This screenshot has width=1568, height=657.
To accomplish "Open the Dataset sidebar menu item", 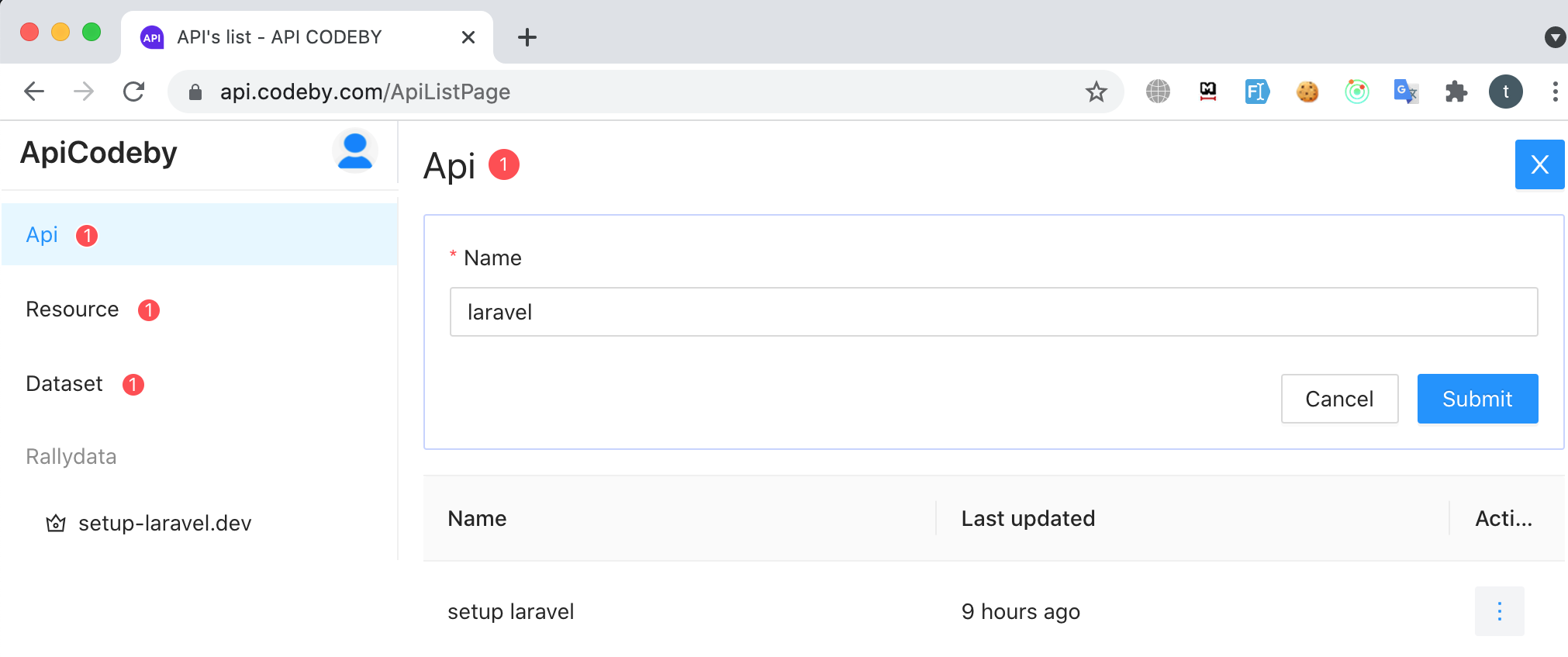I will click(x=64, y=384).
